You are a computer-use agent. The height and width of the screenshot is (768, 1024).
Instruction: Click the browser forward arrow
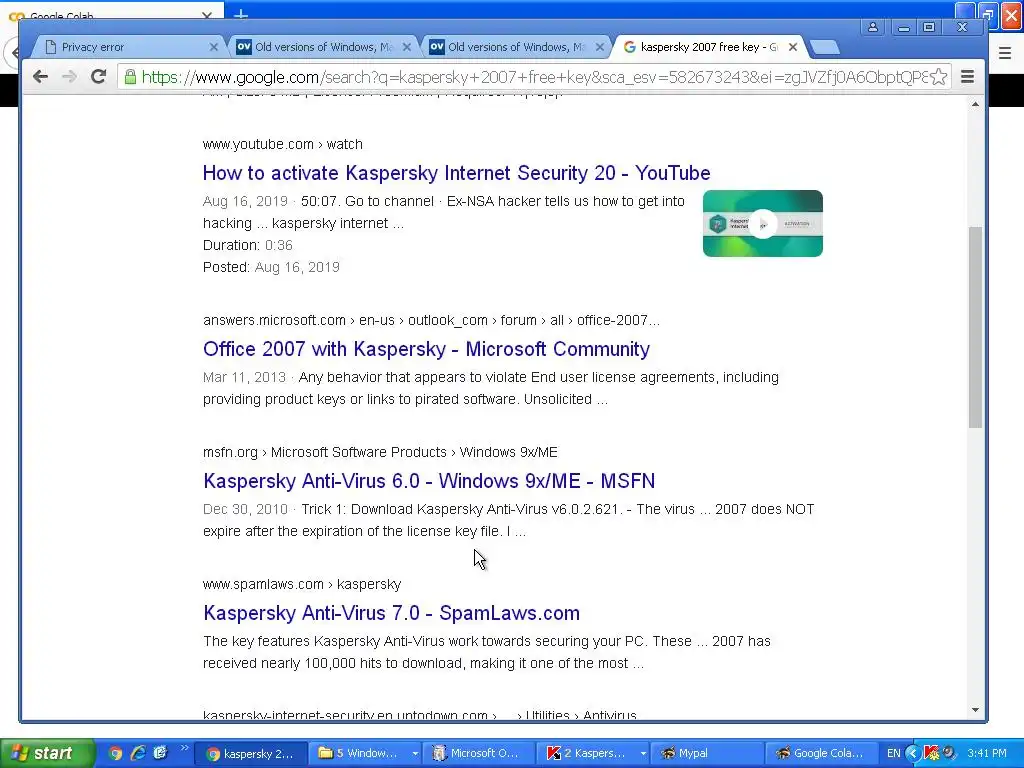(69, 77)
